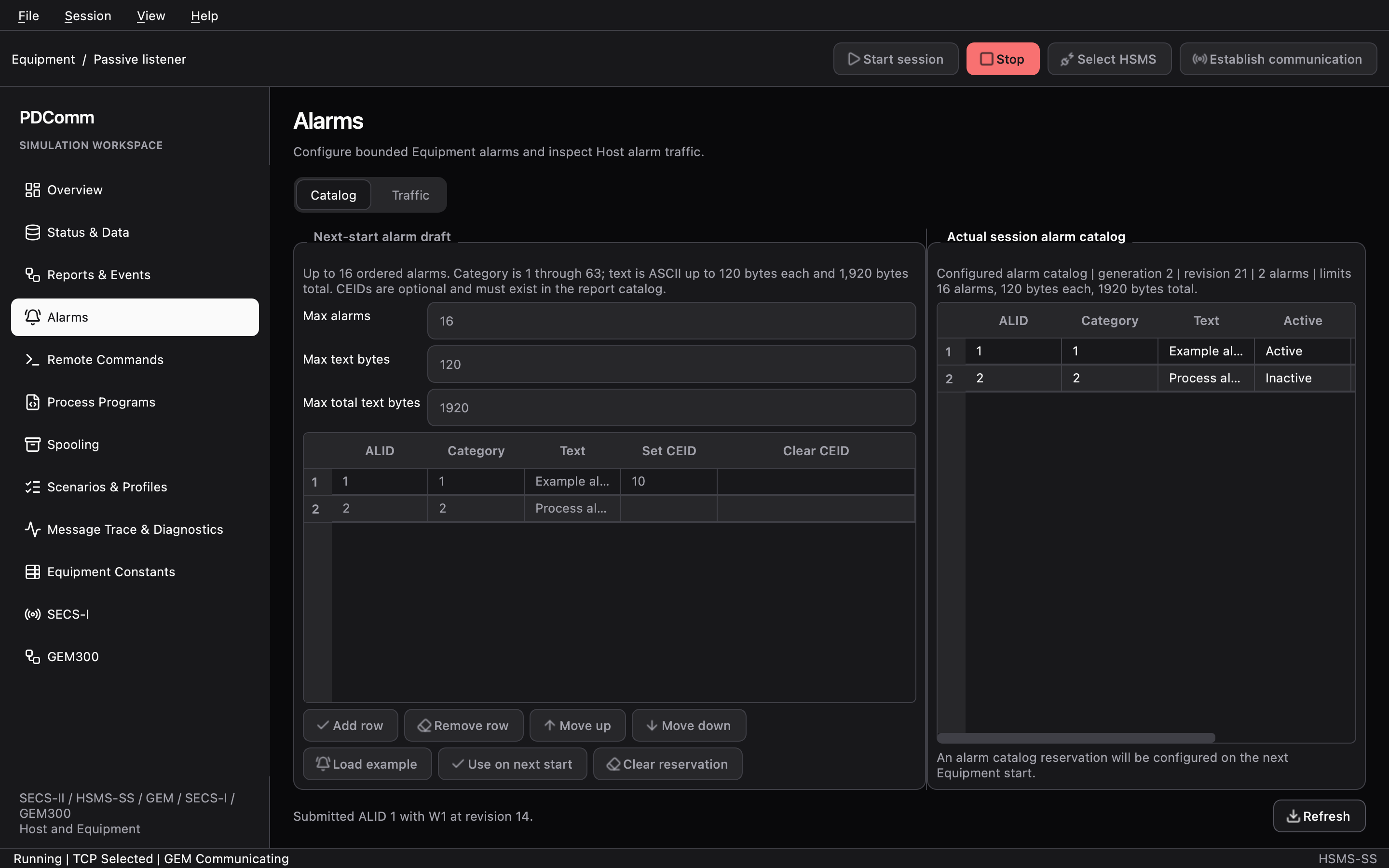
Task: Click the Max alarms input field
Action: [x=671, y=321]
